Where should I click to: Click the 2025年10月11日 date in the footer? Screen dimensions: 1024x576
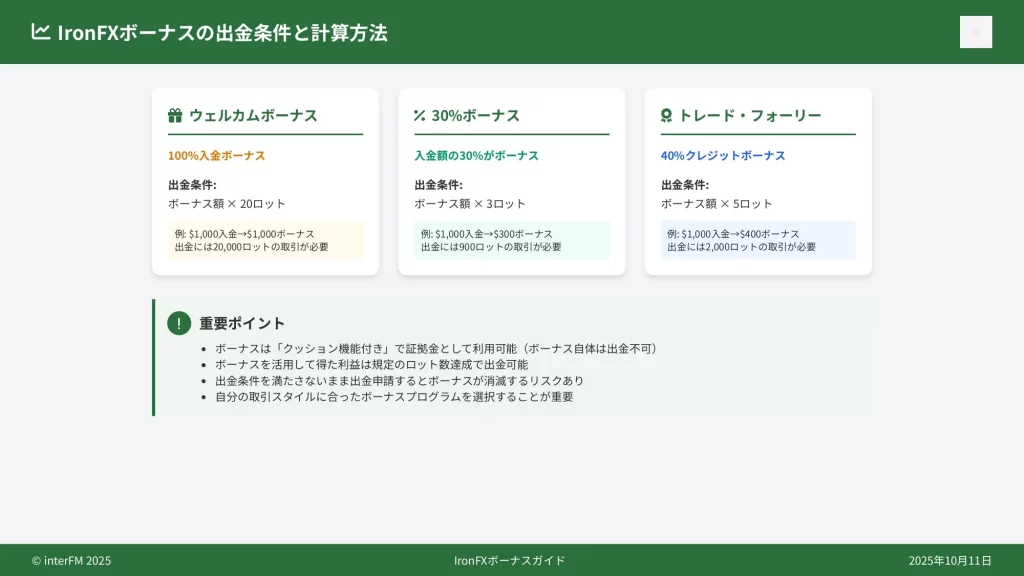[950, 561]
